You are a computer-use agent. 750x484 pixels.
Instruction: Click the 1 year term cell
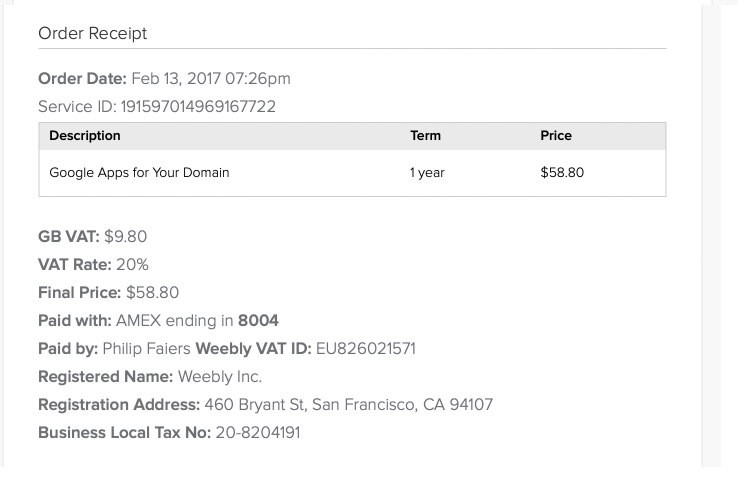(427, 173)
